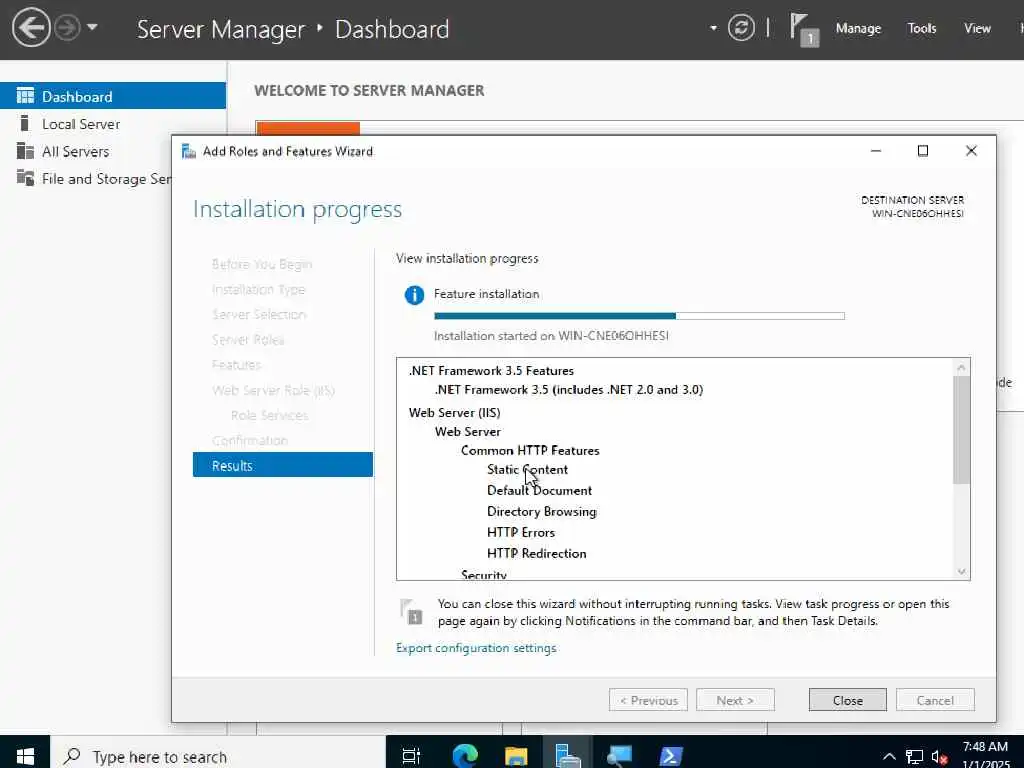This screenshot has height=768, width=1024.
Task: Switch to Server Manager taskbar icon
Action: 567,756
